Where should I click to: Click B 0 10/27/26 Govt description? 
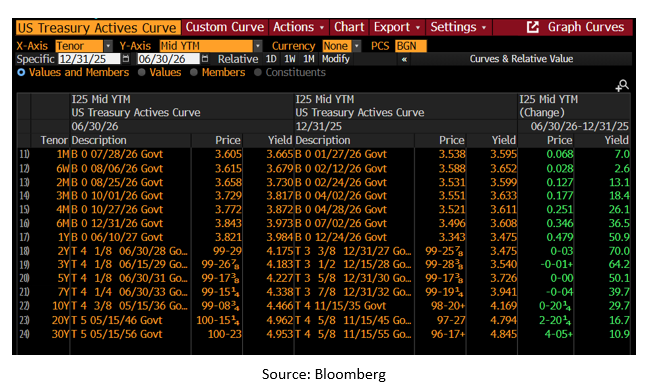[x=117, y=210]
